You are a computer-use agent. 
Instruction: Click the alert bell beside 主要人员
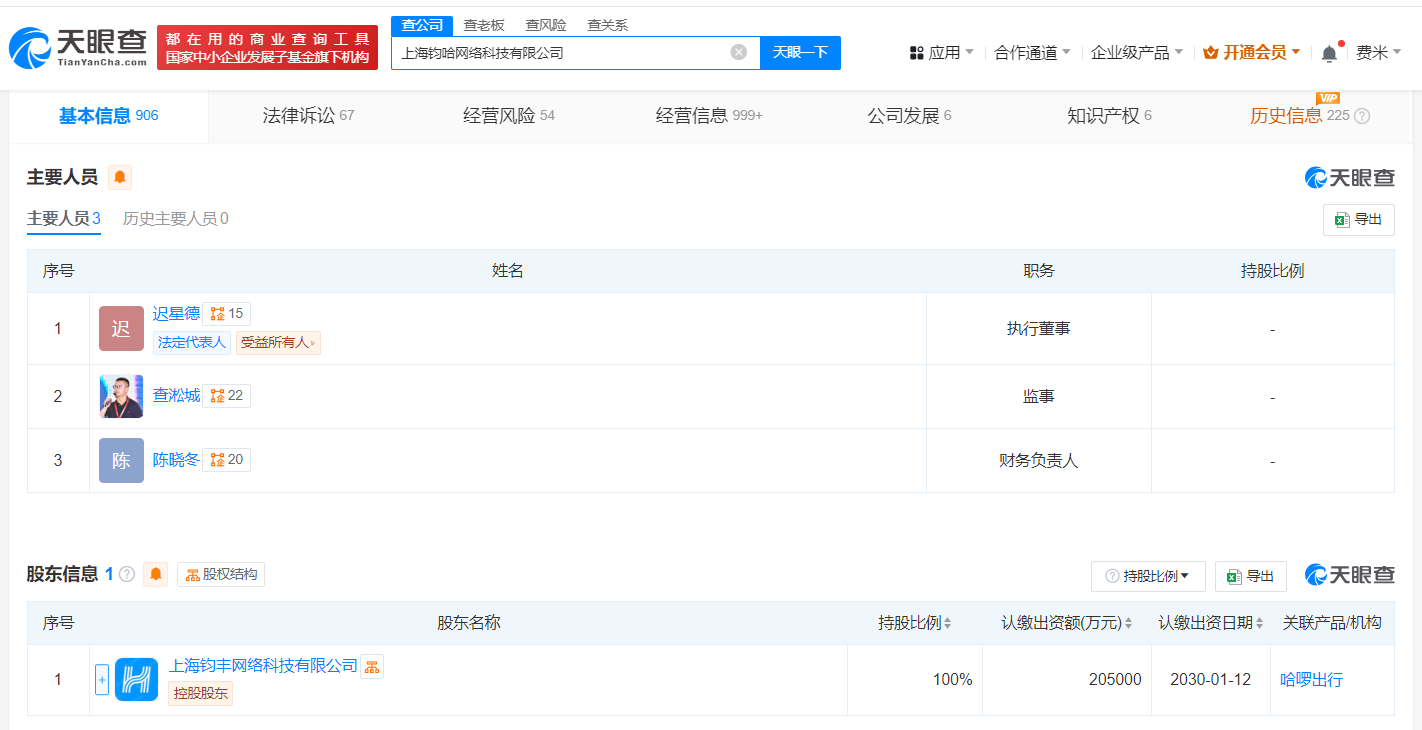pos(120,178)
